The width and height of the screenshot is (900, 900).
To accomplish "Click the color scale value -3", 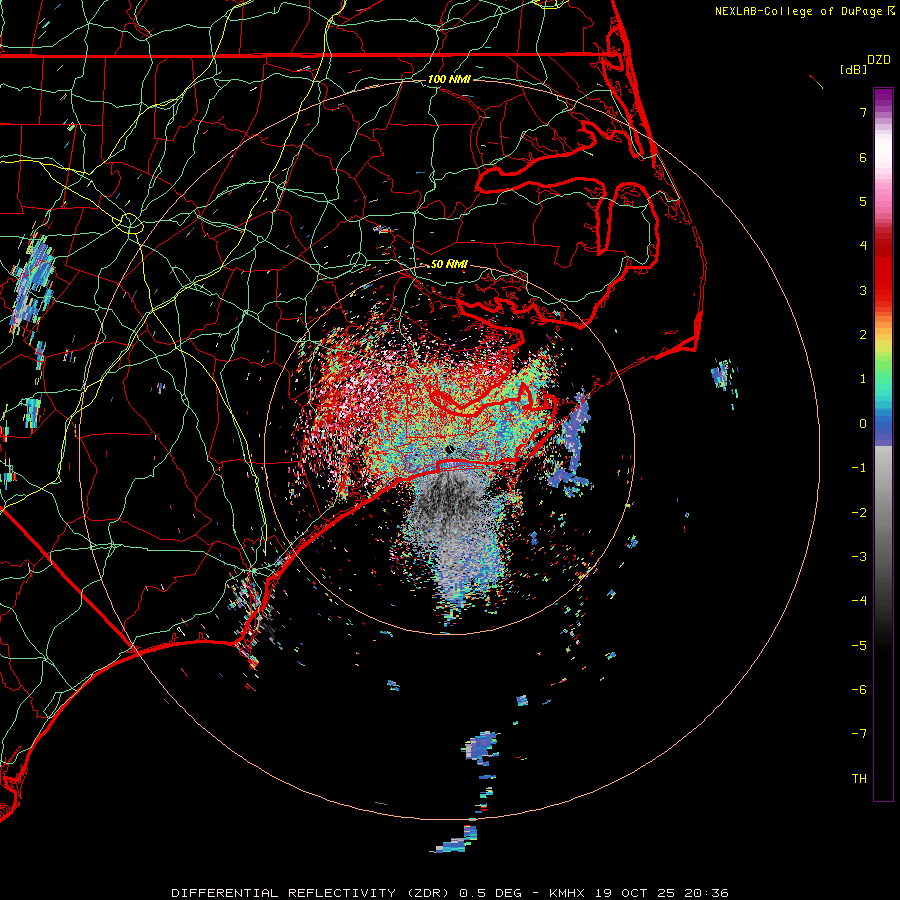I will [x=859, y=557].
